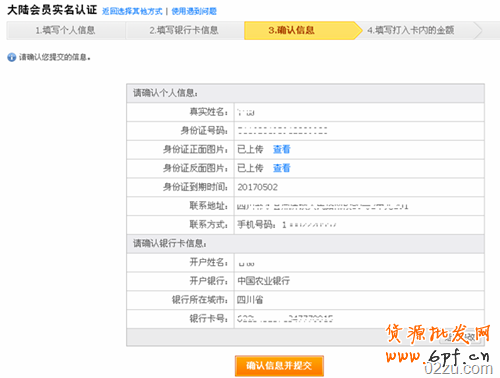
Task: Click the 开户银行 label
Action: coord(209,281)
